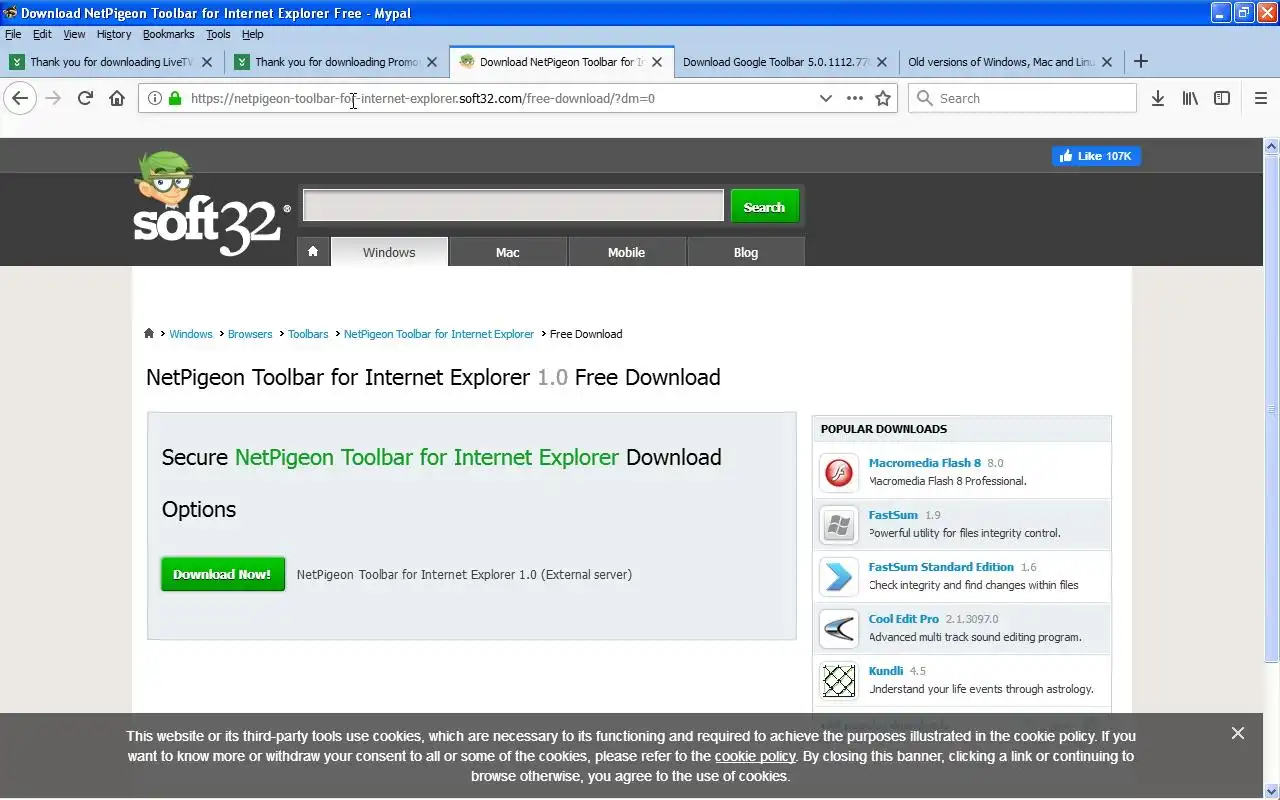This screenshot has width=1280, height=800.
Task: Click the green Search button
Action: 764,207
